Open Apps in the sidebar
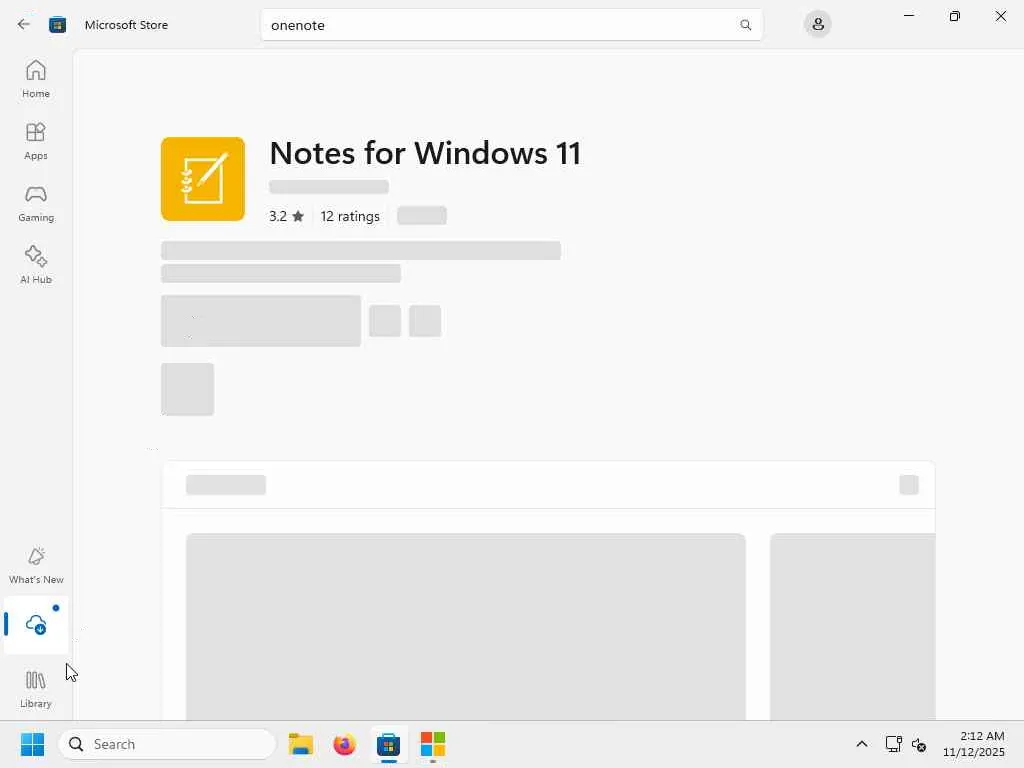The image size is (1024, 768). tap(36, 141)
